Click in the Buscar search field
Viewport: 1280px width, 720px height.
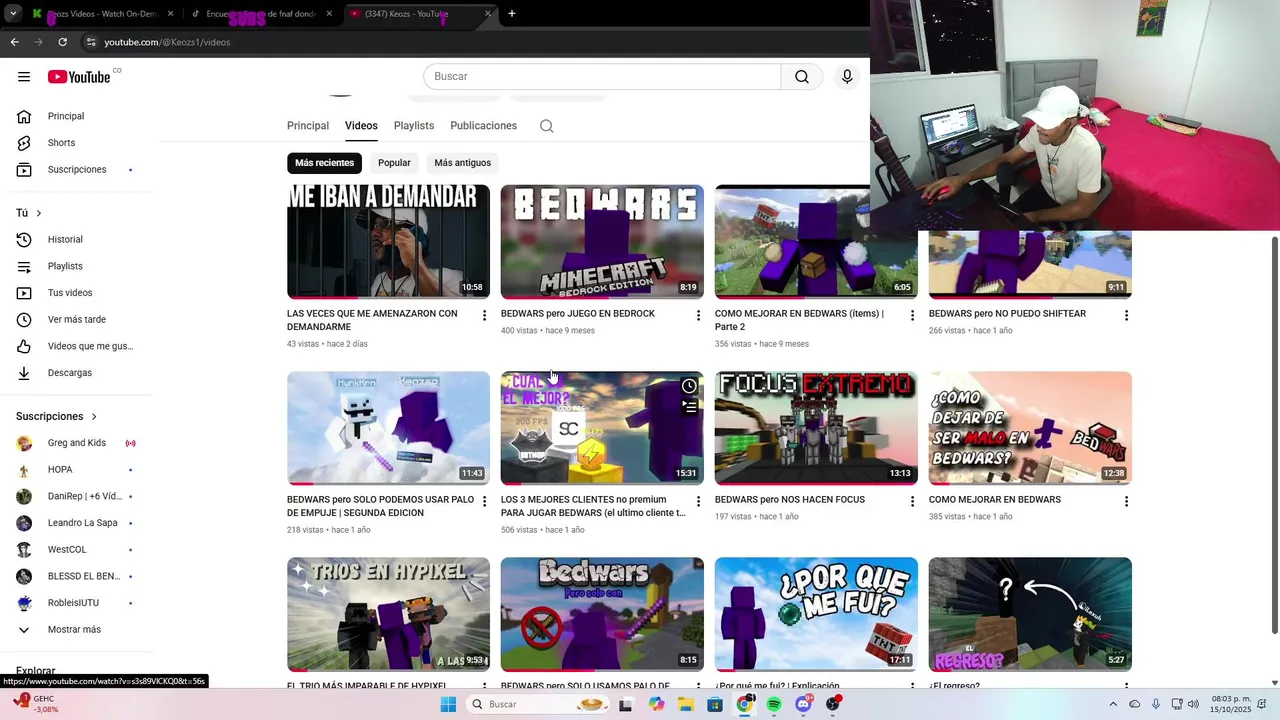[x=602, y=77]
